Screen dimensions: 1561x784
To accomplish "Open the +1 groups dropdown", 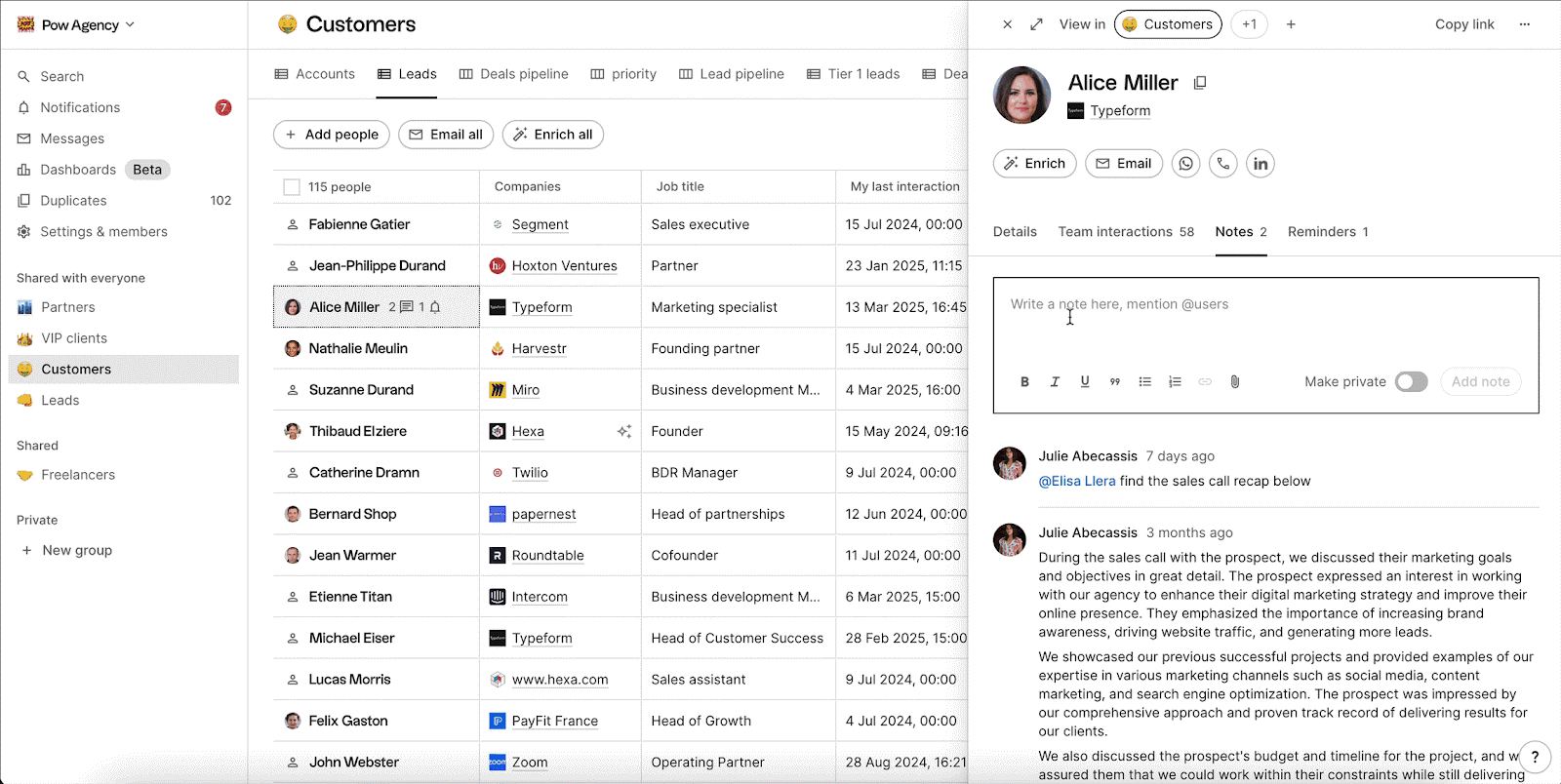I will click(x=1250, y=24).
